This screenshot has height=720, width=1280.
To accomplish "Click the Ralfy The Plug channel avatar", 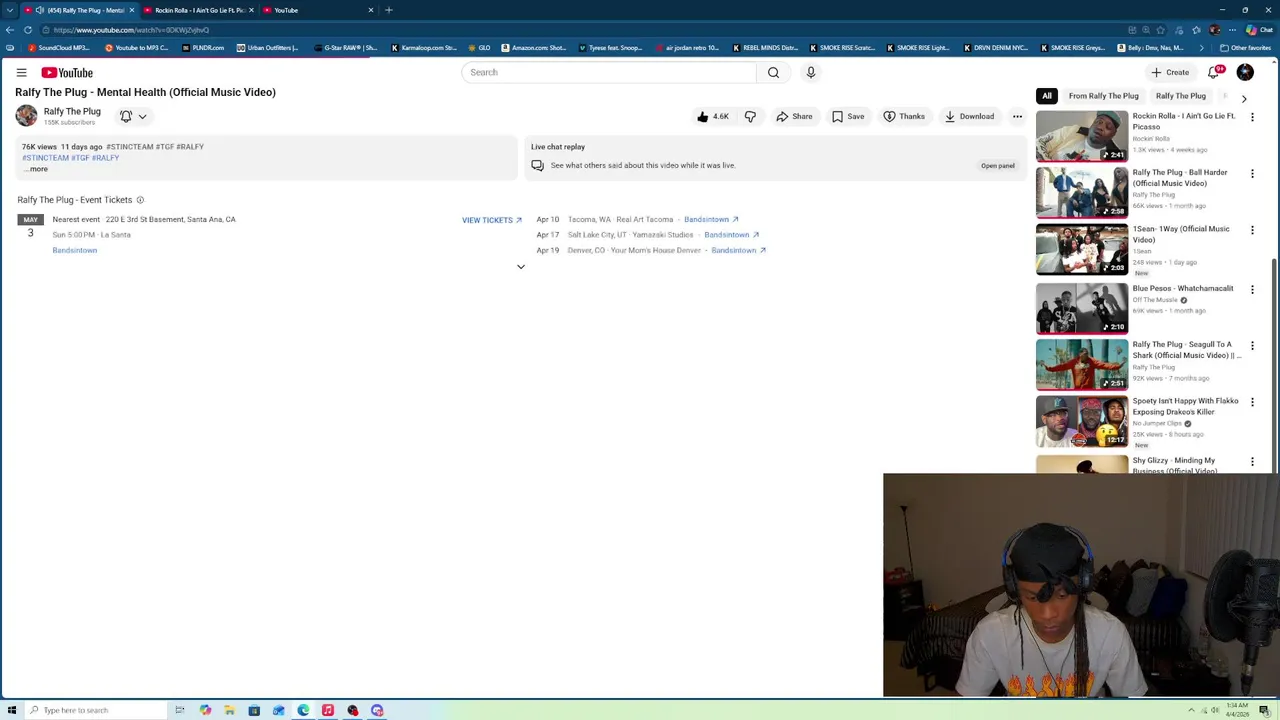I will 26,116.
